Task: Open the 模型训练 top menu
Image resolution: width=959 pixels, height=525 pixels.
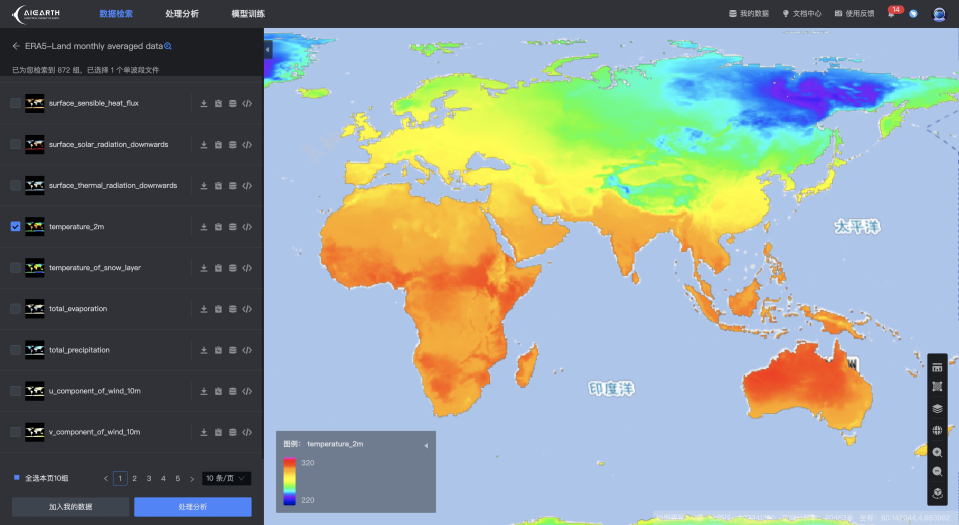Action: [248, 13]
